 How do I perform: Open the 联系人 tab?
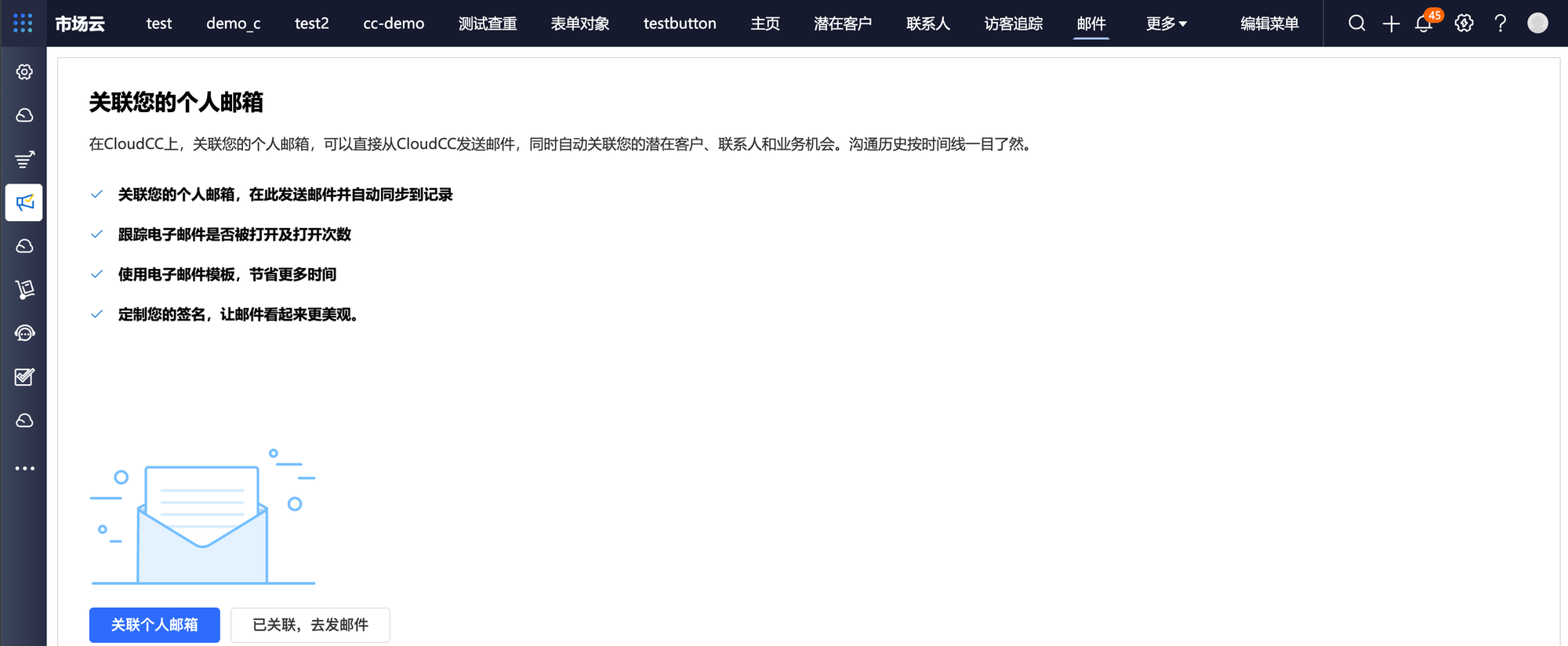(927, 24)
